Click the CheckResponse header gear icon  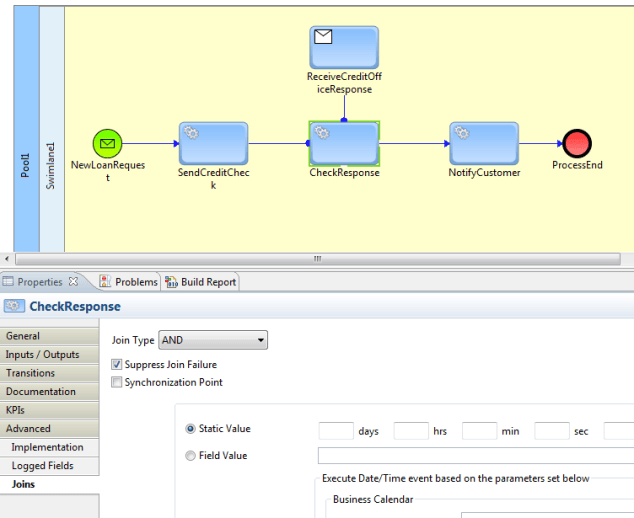coord(14,306)
